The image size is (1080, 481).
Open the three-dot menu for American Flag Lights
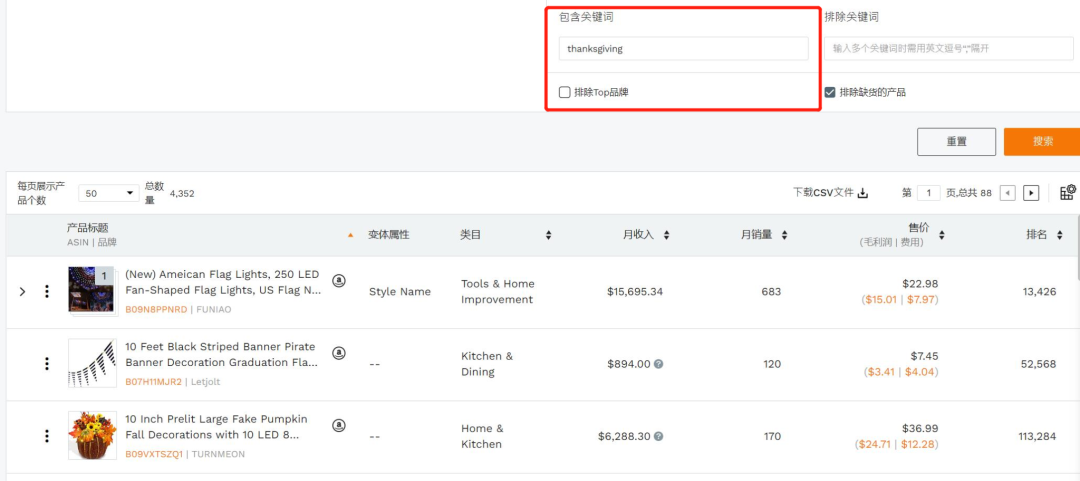[x=46, y=291]
